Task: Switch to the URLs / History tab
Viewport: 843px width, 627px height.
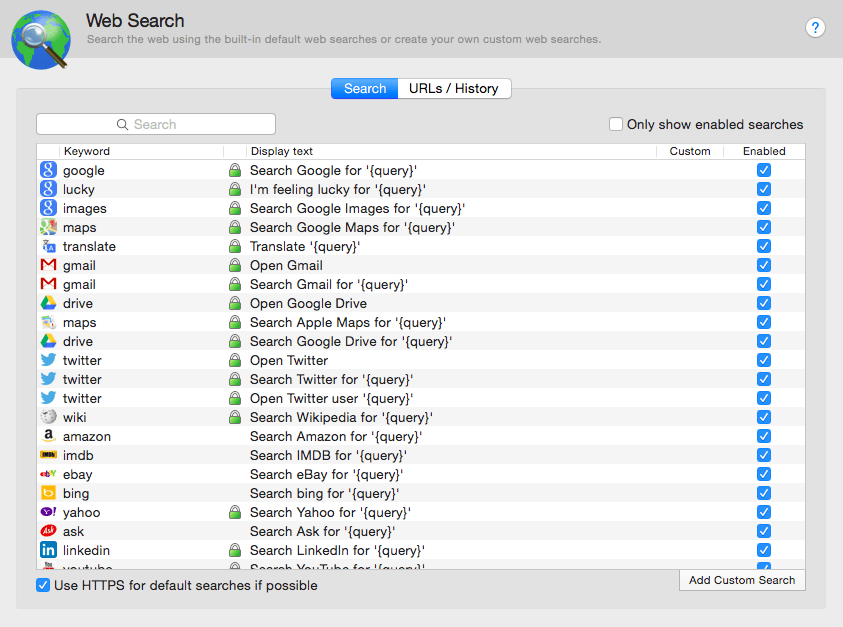Action: pyautogui.click(x=454, y=88)
